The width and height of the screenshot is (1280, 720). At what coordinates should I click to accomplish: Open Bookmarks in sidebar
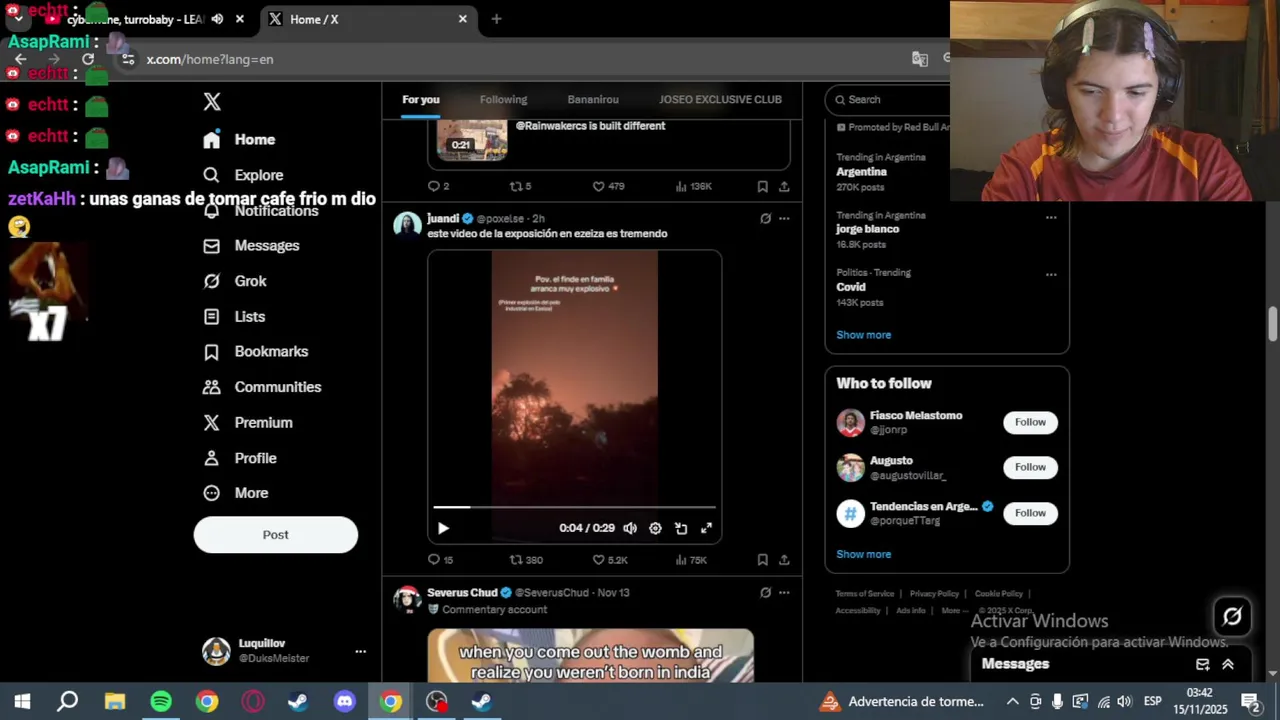(x=255, y=352)
